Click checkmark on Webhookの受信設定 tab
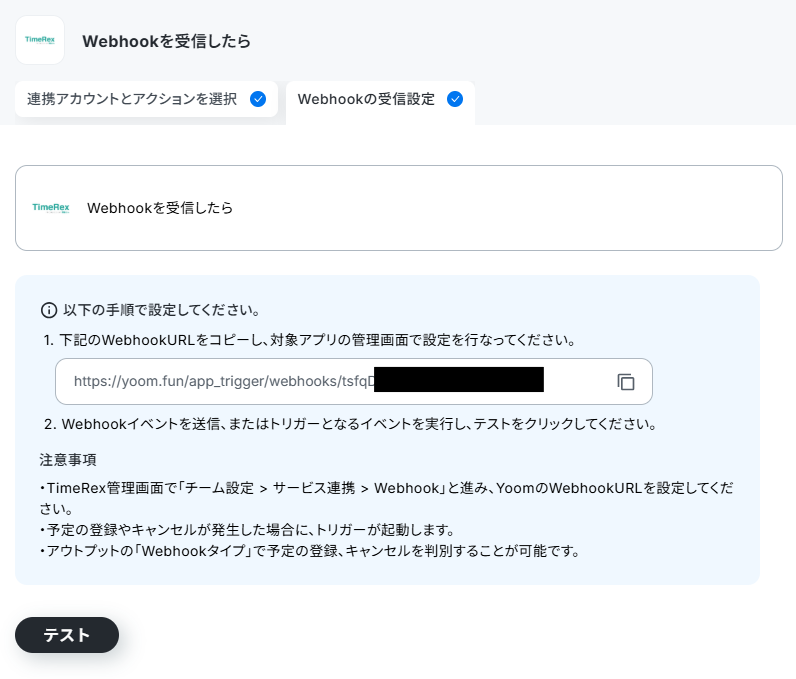The height and width of the screenshot is (679, 796). pyautogui.click(x=455, y=99)
